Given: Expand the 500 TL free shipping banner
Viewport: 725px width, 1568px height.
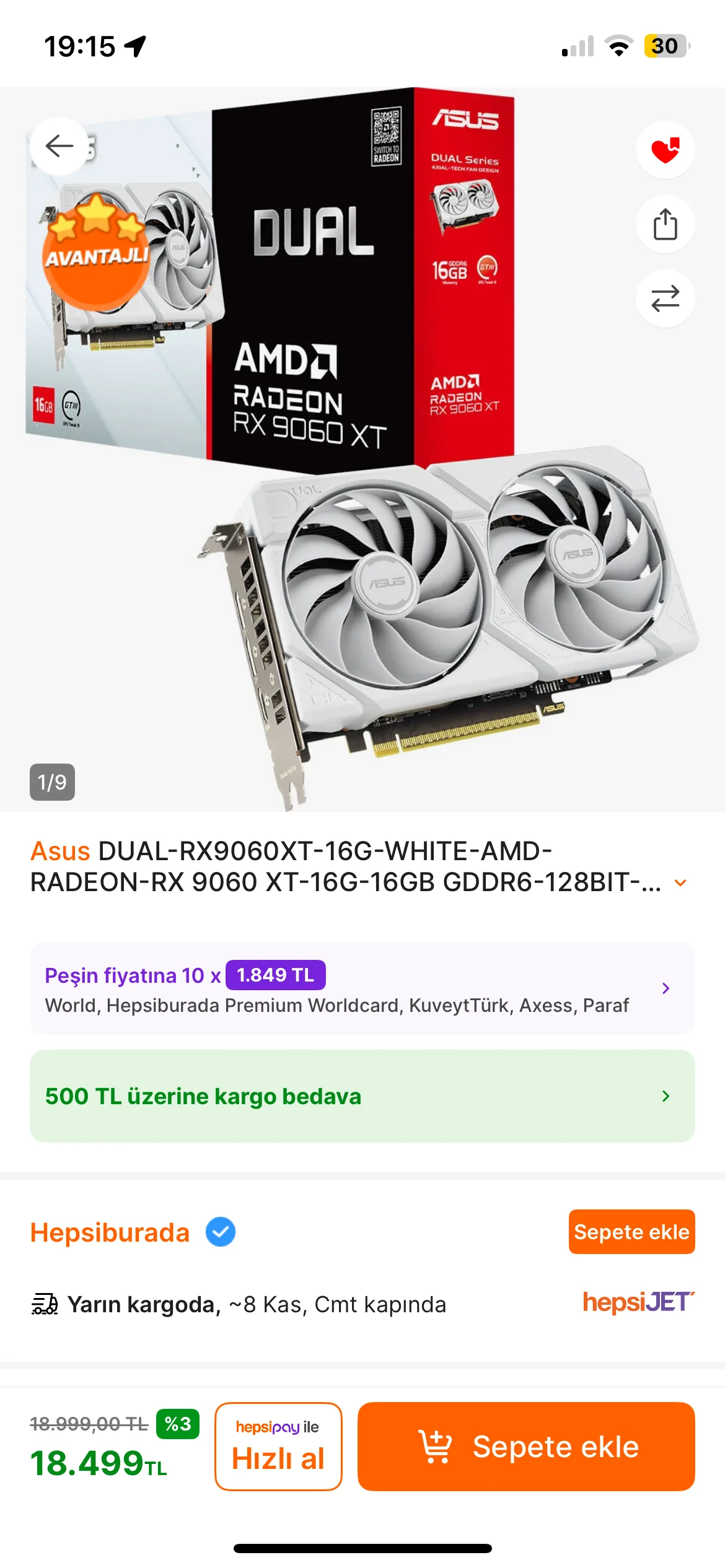Looking at the screenshot, I should [x=362, y=1096].
